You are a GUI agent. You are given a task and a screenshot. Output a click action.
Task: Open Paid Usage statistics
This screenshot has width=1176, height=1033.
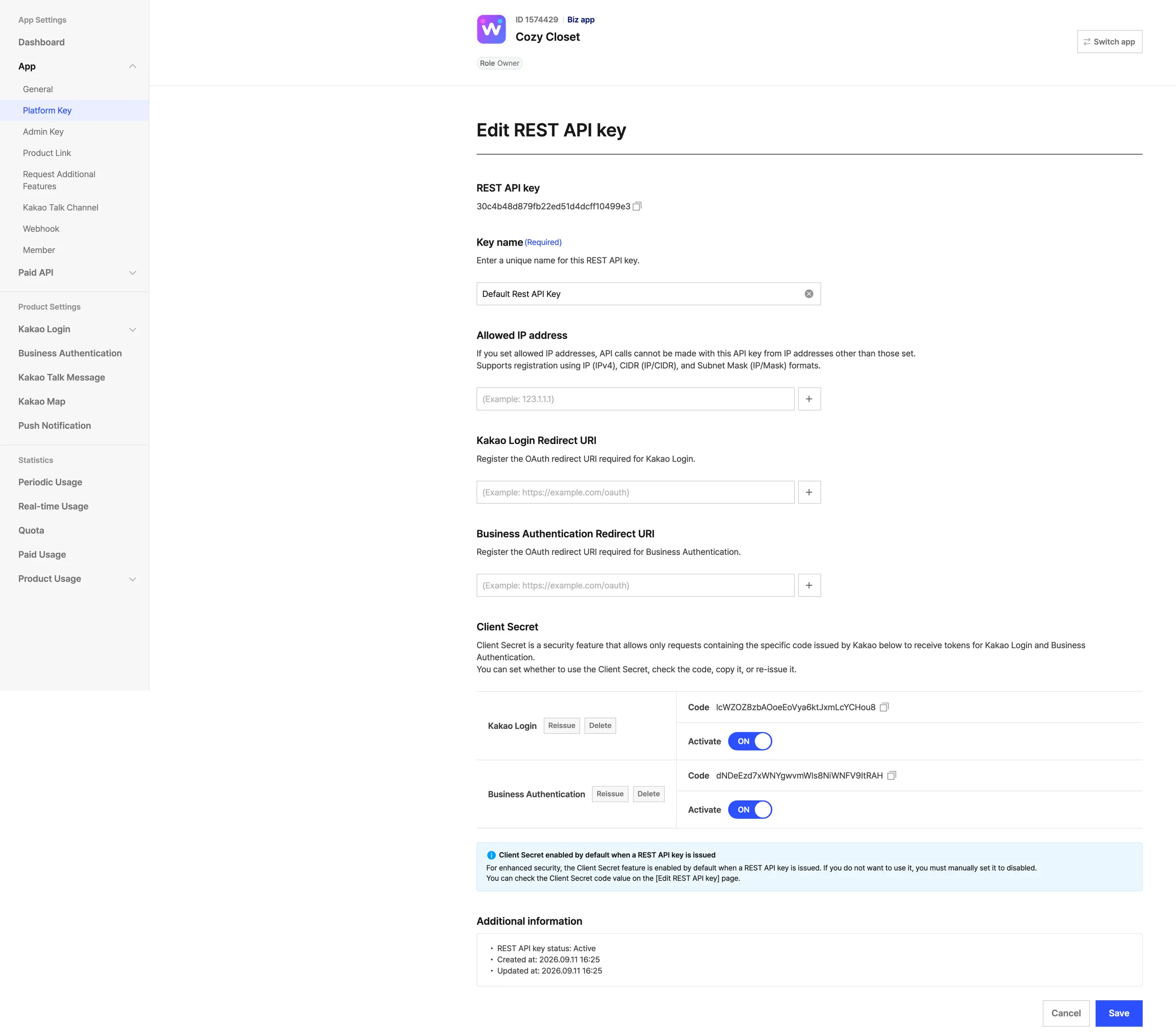click(42, 555)
